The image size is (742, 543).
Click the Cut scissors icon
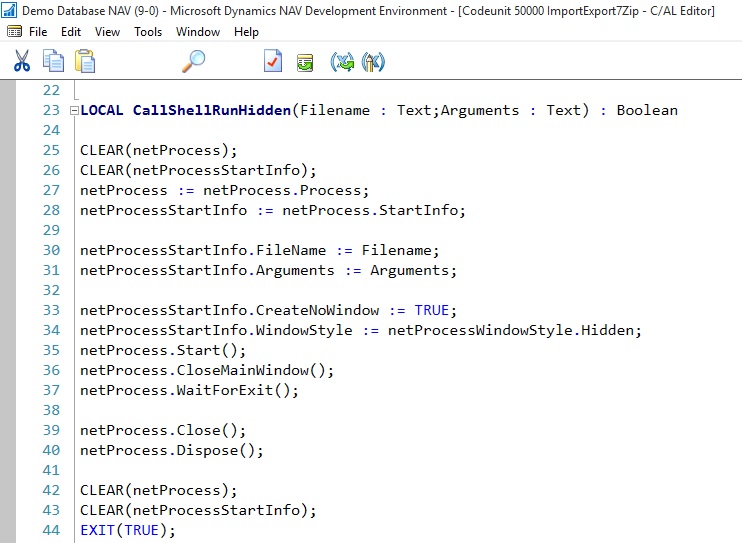(x=22, y=62)
